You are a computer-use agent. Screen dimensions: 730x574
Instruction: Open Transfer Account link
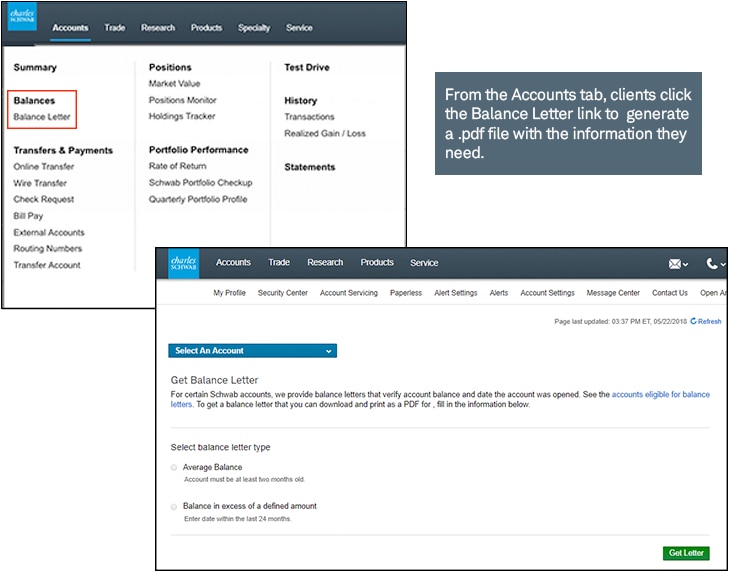[47, 265]
